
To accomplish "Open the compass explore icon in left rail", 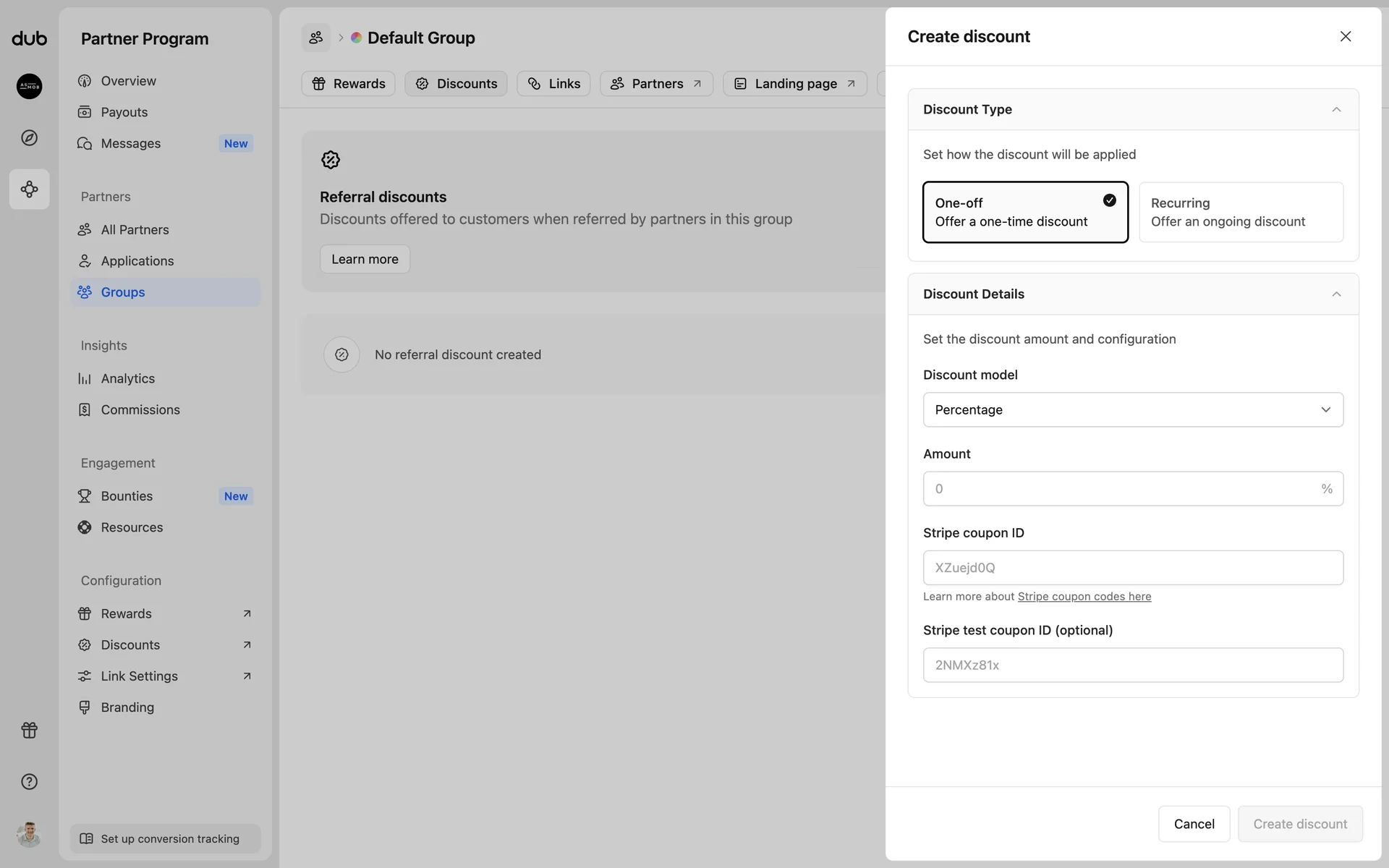I will coord(29,137).
